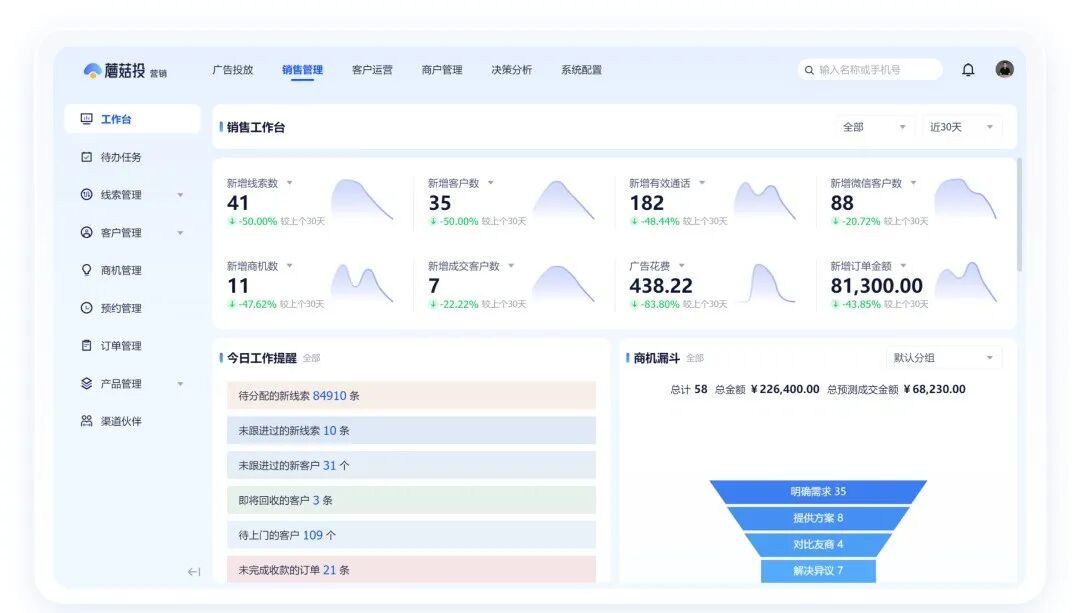Open the 默认分组 grouping dropdown
This screenshot has width=1080, height=613.
click(943, 358)
